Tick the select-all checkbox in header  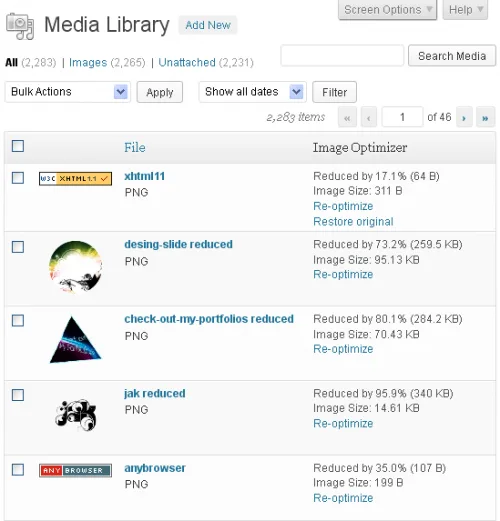18,146
